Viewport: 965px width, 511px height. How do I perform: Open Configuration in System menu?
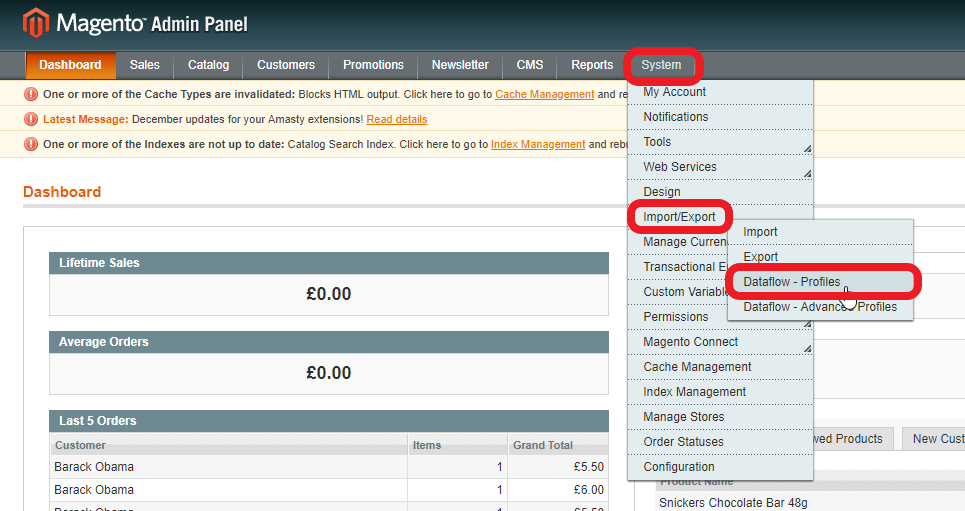tap(720, 467)
